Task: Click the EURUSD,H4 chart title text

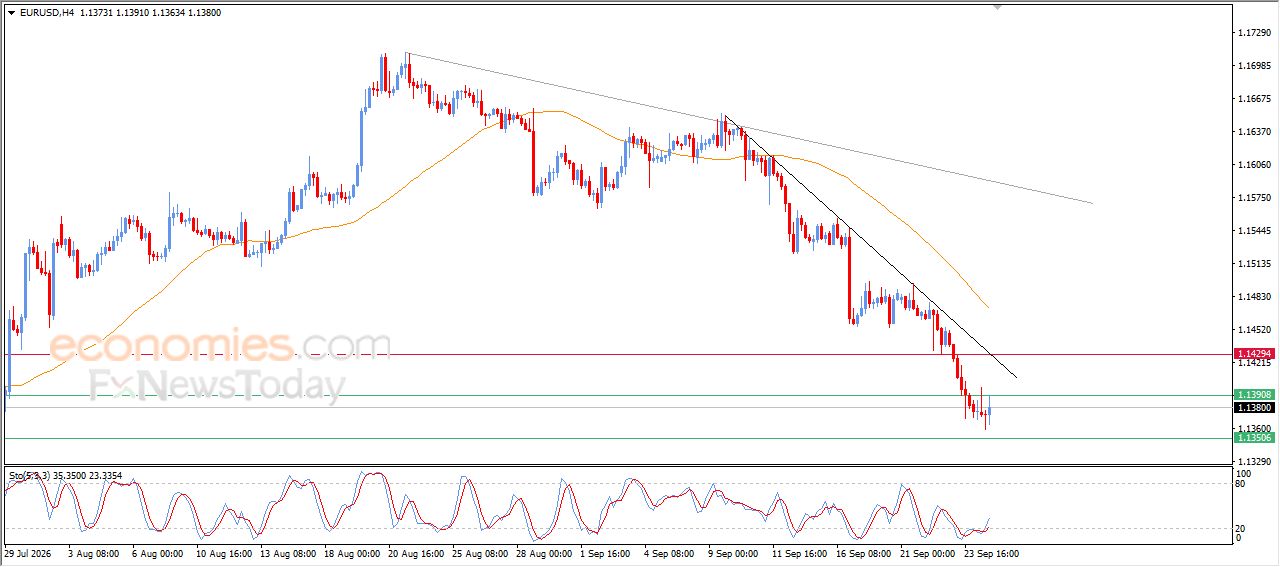Action: click(45, 13)
